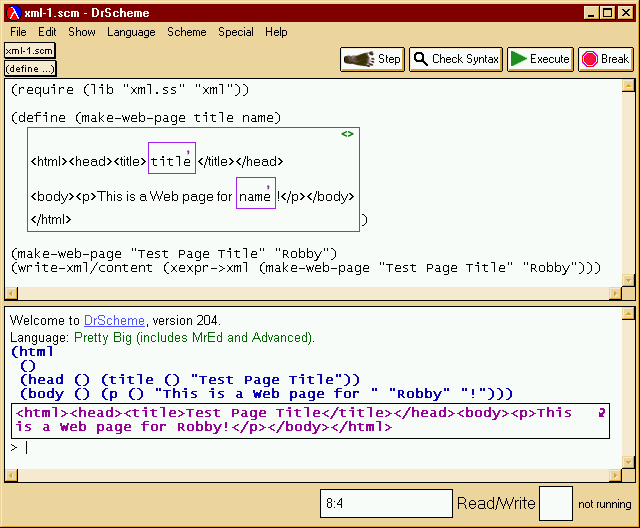The height and width of the screenshot is (528, 640).
Task: Click the '</html>' closing tag in XML box
Action: click(x=51, y=220)
